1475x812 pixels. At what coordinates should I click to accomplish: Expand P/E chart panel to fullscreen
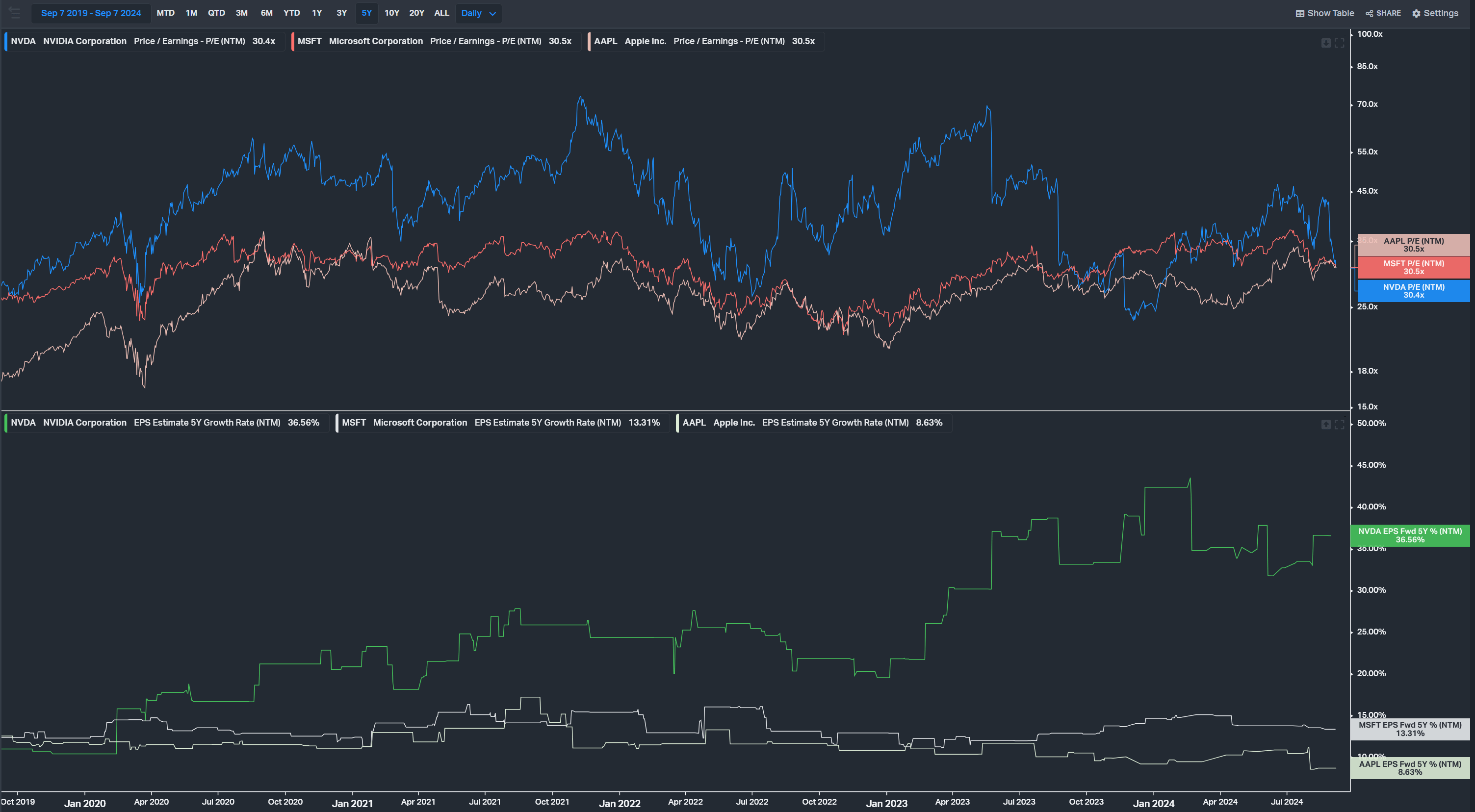click(x=1339, y=43)
